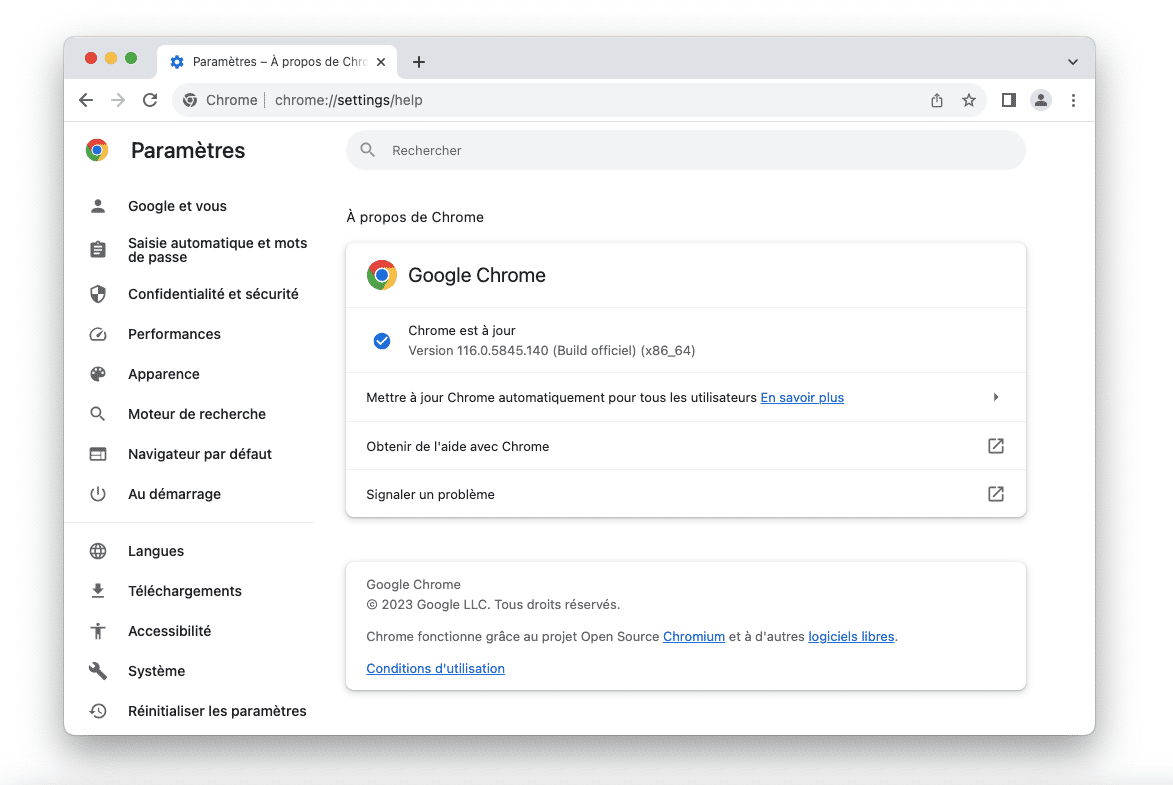Open Moteur de recherche settings

click(197, 414)
